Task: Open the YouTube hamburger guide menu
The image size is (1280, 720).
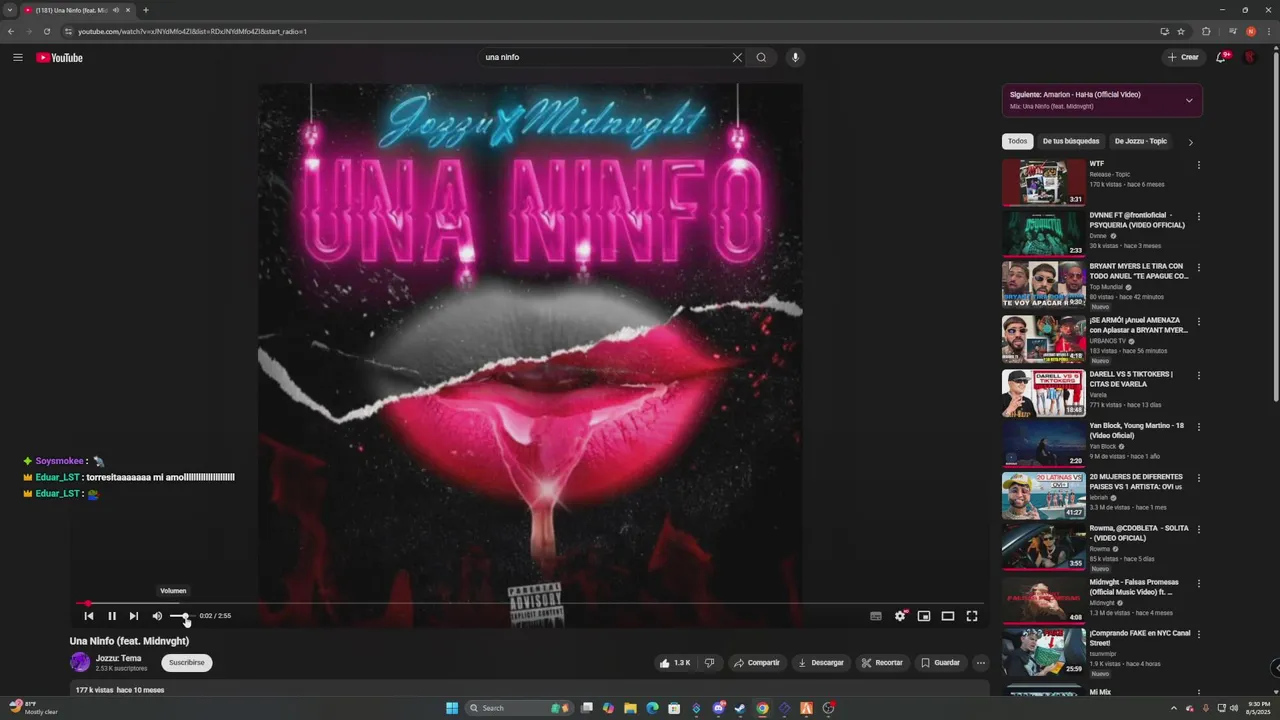Action: 18,57
